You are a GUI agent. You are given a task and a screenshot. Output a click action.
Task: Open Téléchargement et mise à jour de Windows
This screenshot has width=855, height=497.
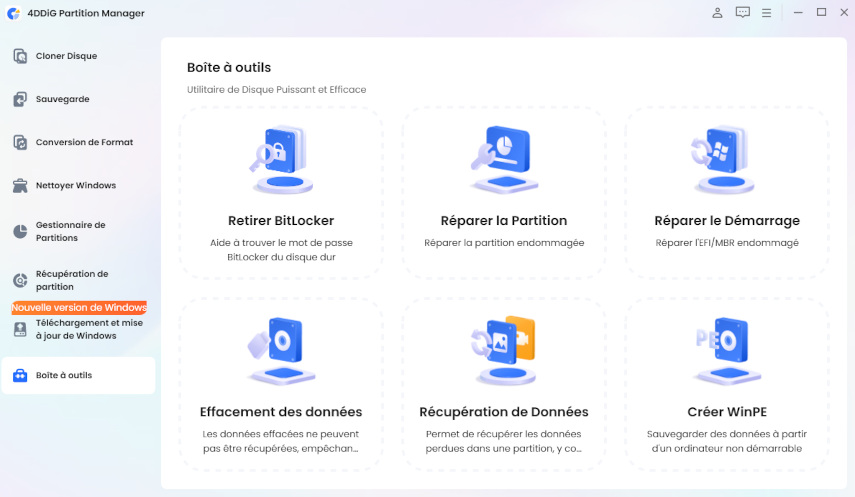(x=79, y=329)
